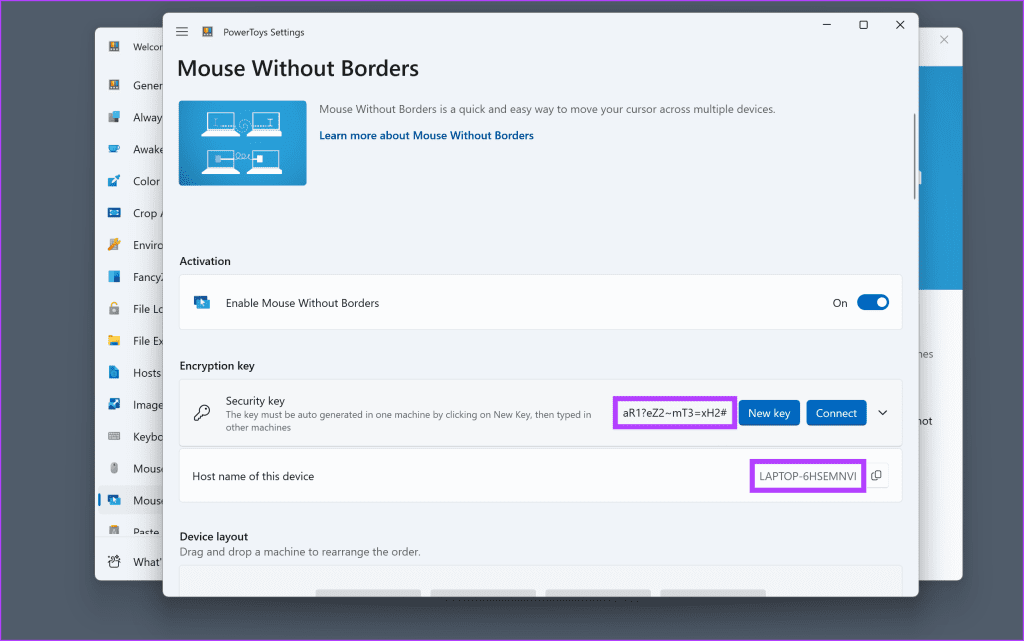The height and width of the screenshot is (641, 1024).
Task: Select the File Explorer add-ons icon
Action: (114, 340)
